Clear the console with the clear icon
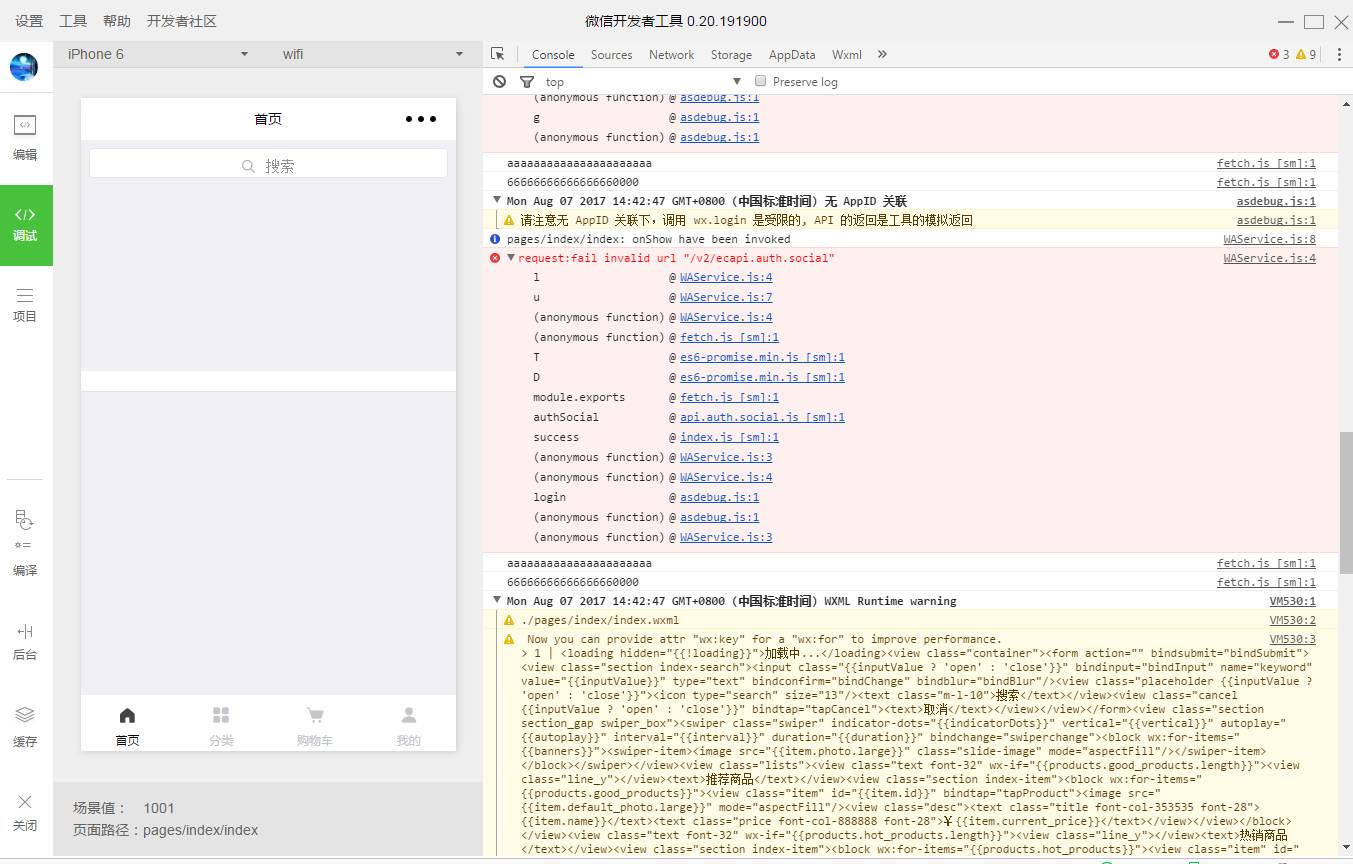The image size is (1353, 864). (x=500, y=81)
